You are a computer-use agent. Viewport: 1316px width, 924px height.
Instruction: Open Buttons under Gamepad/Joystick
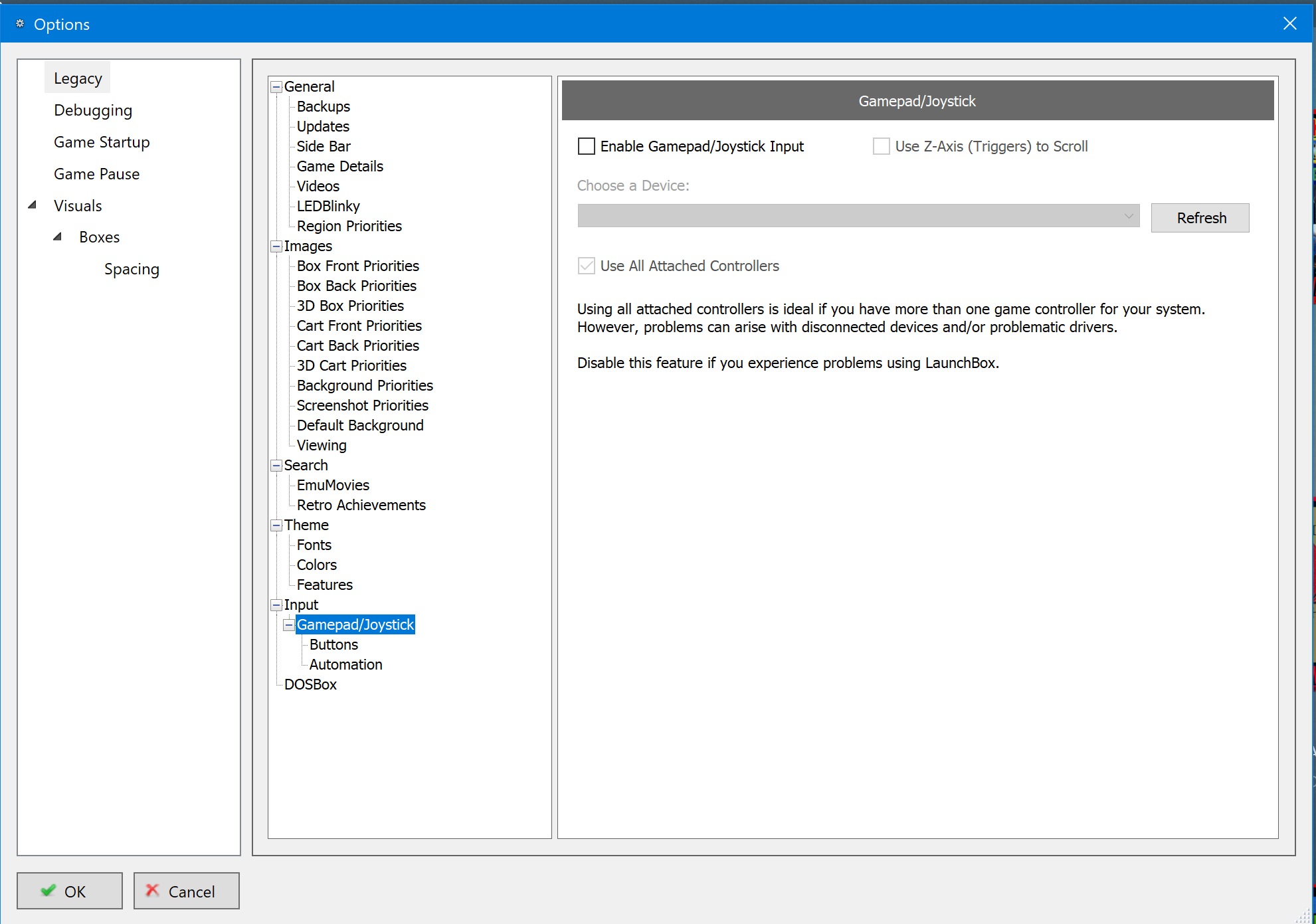point(333,644)
